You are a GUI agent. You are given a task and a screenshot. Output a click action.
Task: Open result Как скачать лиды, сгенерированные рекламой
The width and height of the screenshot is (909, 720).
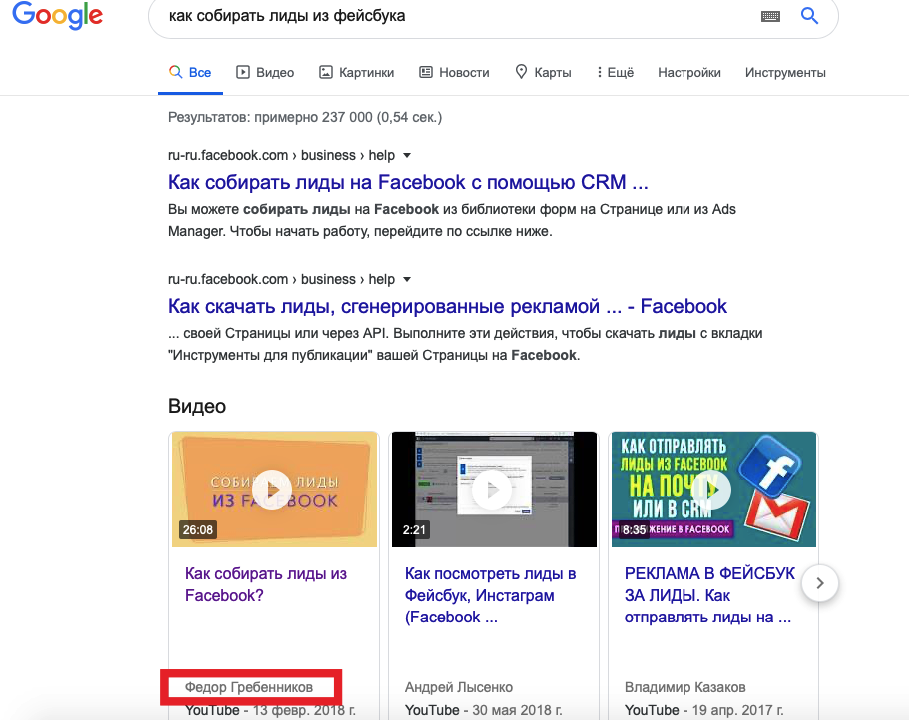(447, 307)
